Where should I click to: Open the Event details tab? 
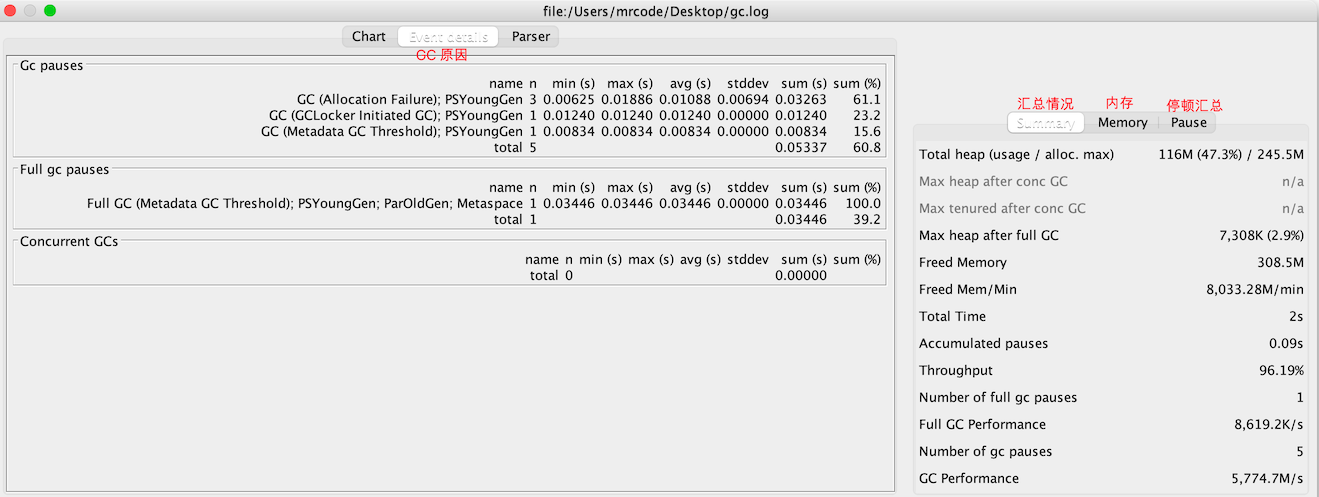pyautogui.click(x=448, y=36)
